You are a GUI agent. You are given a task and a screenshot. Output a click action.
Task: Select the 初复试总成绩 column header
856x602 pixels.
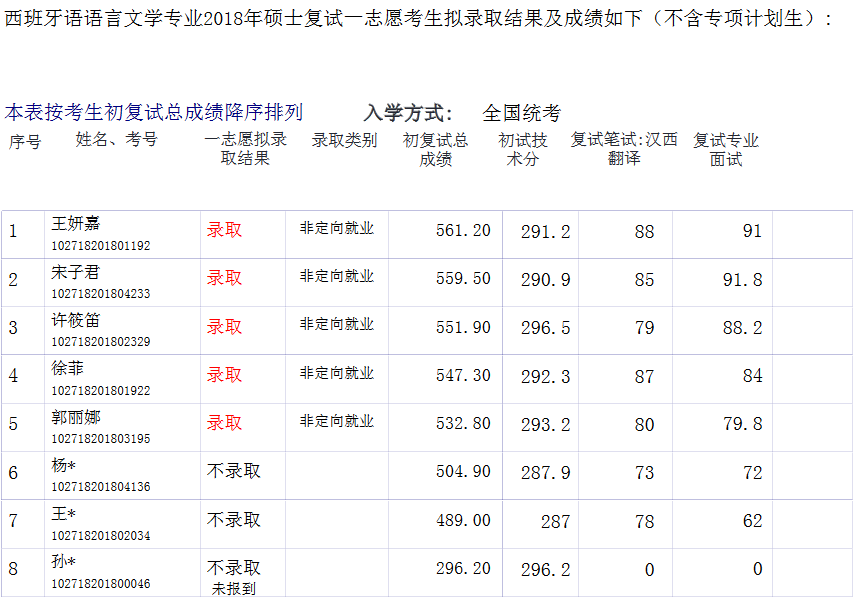[435, 150]
